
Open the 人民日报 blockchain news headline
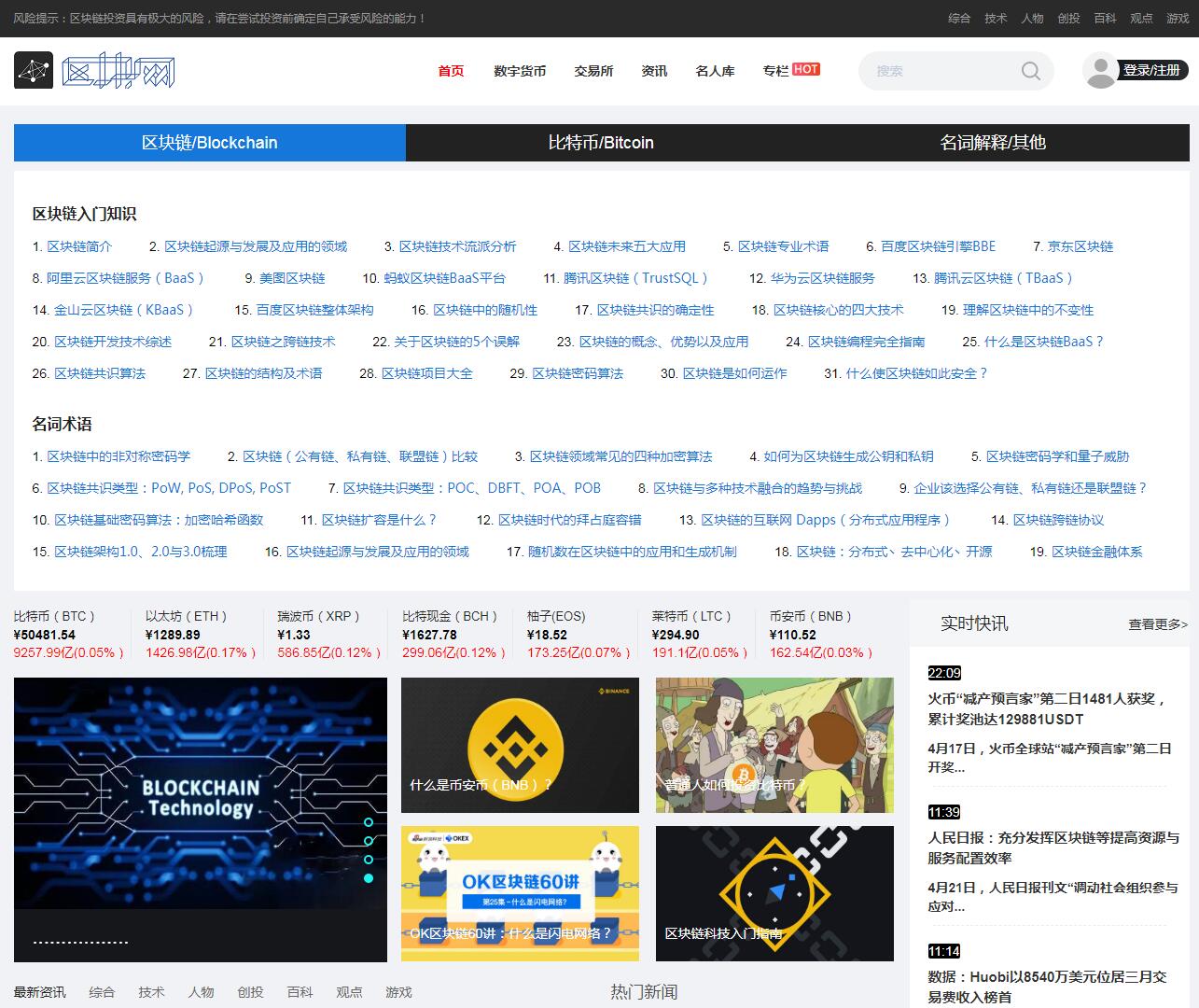tap(1053, 847)
